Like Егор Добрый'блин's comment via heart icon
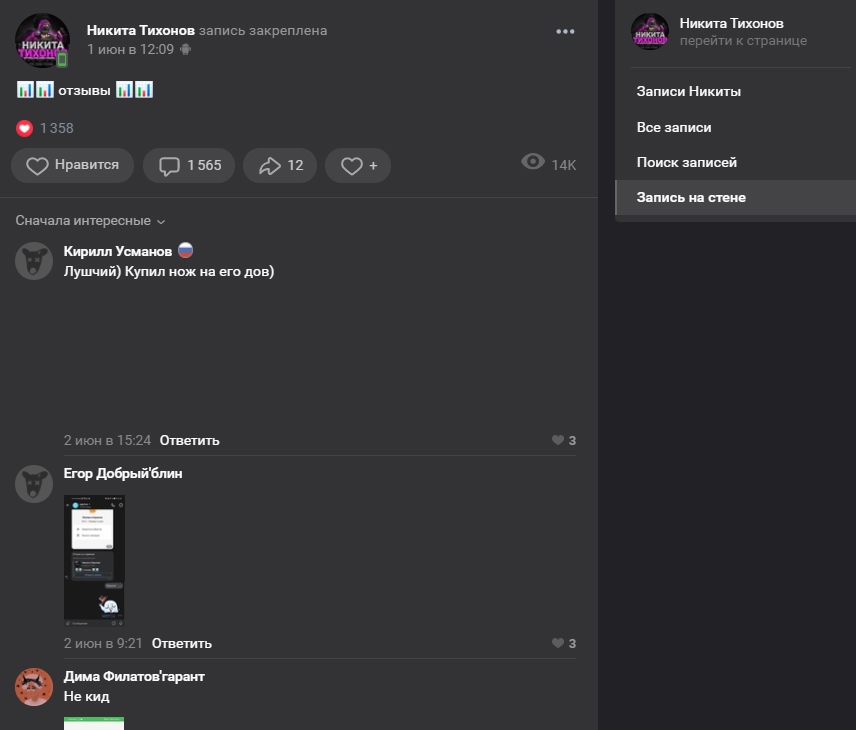Image resolution: width=856 pixels, height=730 pixels. click(558, 643)
